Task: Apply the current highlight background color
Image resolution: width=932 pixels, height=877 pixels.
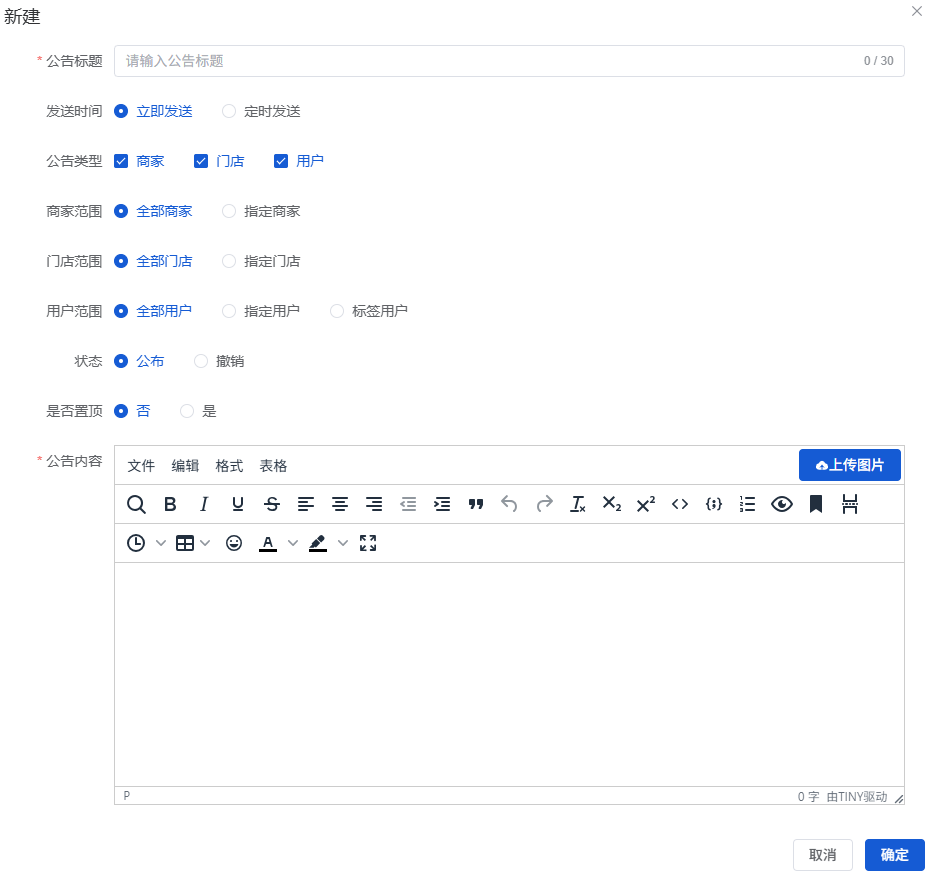Action: click(318, 543)
